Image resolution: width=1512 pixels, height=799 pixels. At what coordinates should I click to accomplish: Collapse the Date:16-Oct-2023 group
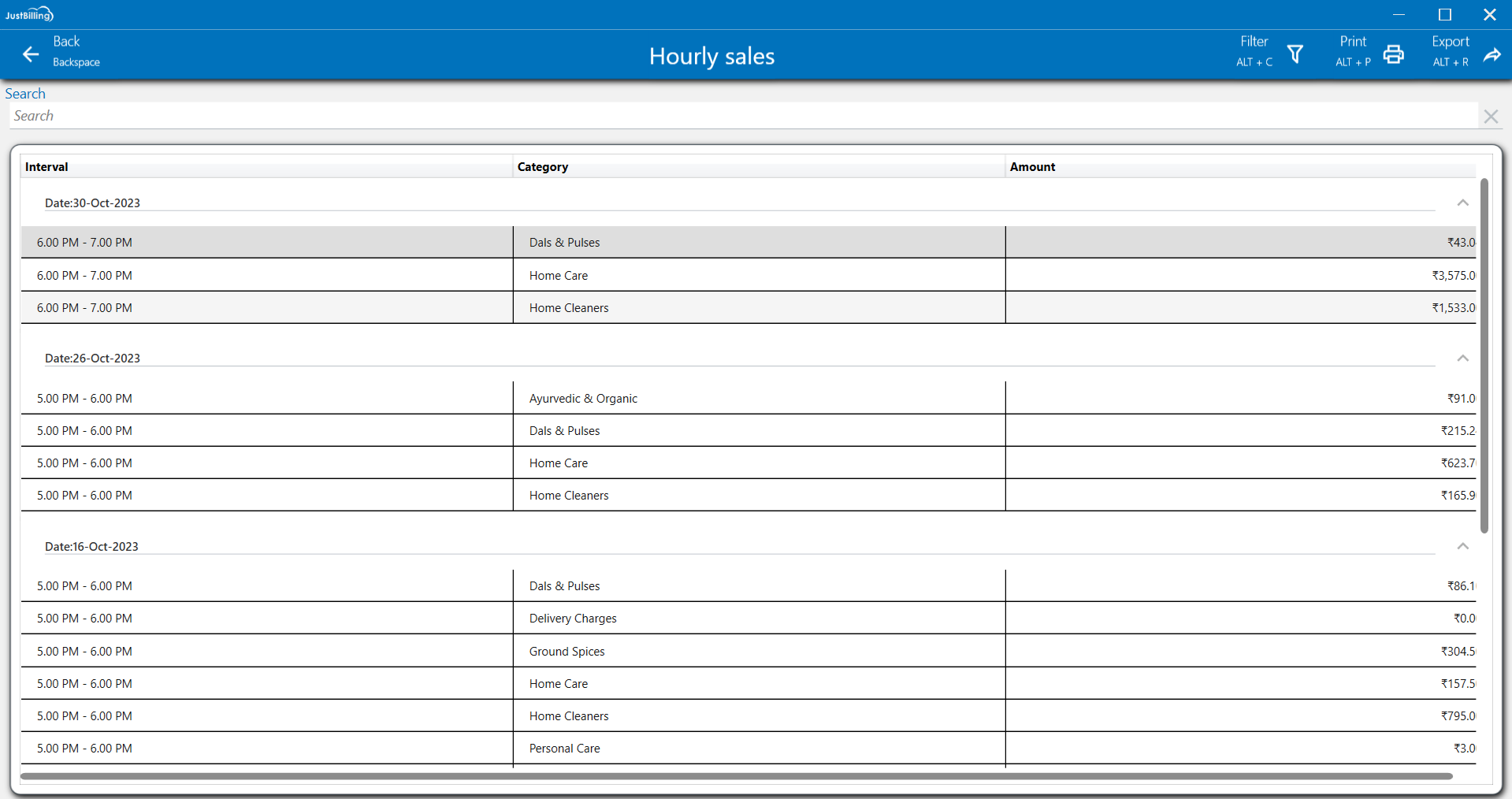coord(1462,546)
